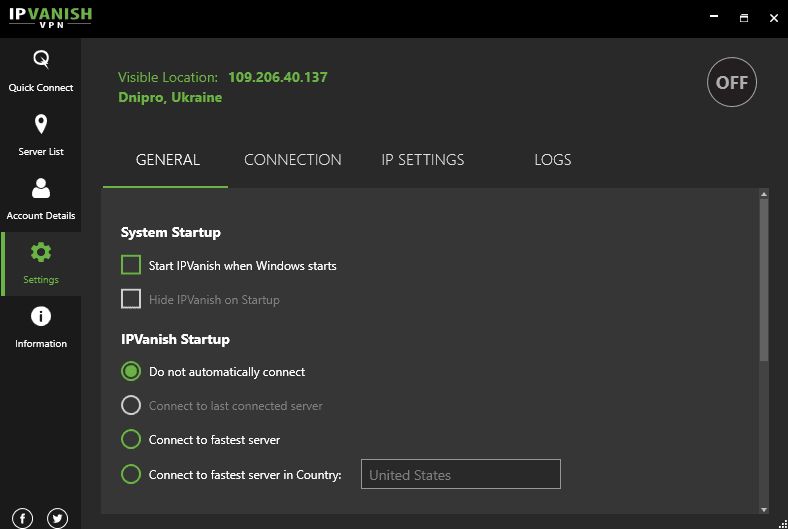The height and width of the screenshot is (529, 788).
Task: Choose Connect to fastest server option
Action: [x=131, y=439]
